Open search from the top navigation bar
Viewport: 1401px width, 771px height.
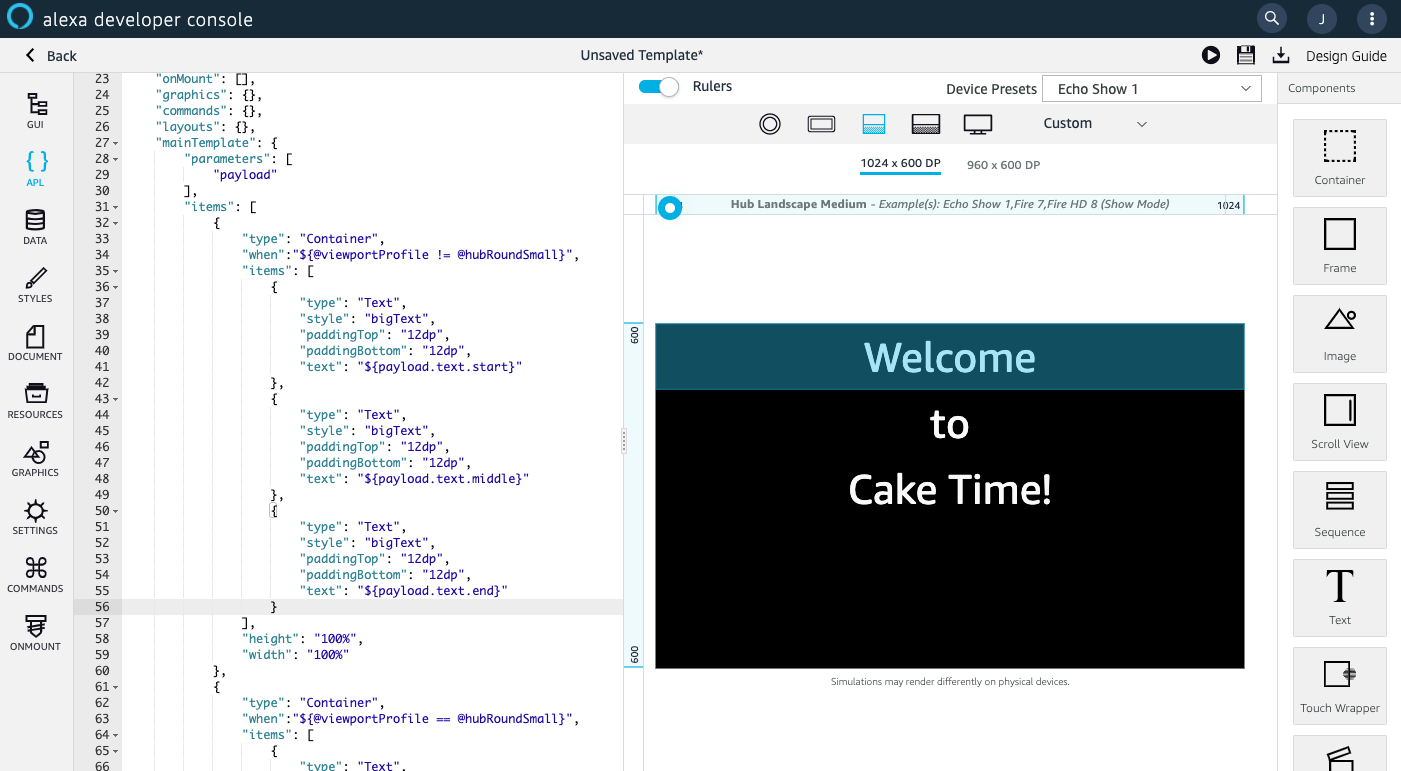coord(1271,19)
